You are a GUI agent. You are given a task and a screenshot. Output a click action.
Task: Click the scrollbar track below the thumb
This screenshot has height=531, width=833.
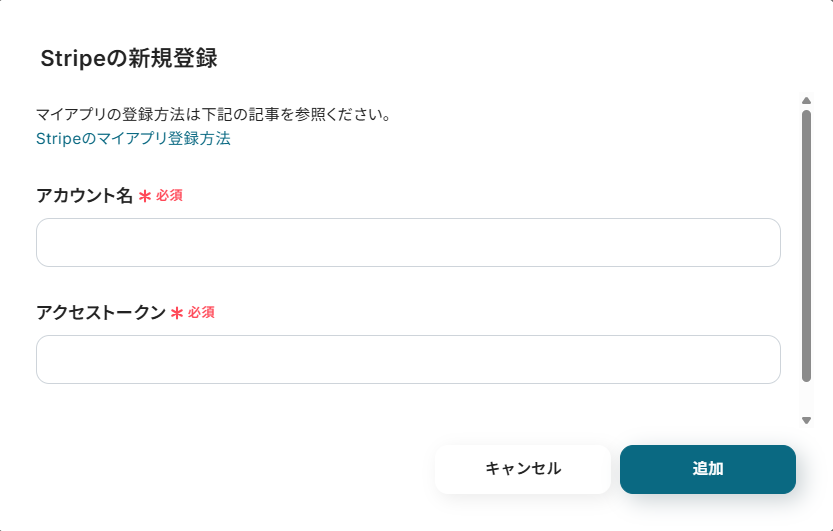coord(806,398)
